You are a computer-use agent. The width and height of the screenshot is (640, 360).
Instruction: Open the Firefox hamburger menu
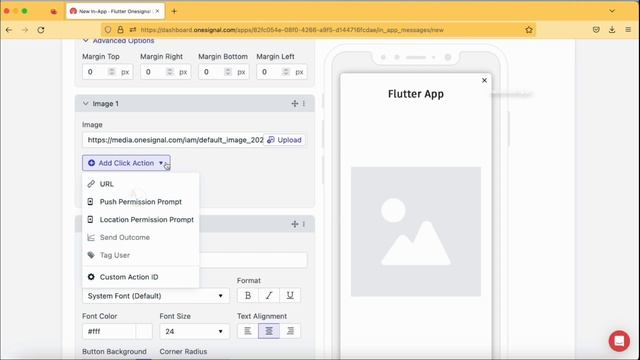pos(628,29)
